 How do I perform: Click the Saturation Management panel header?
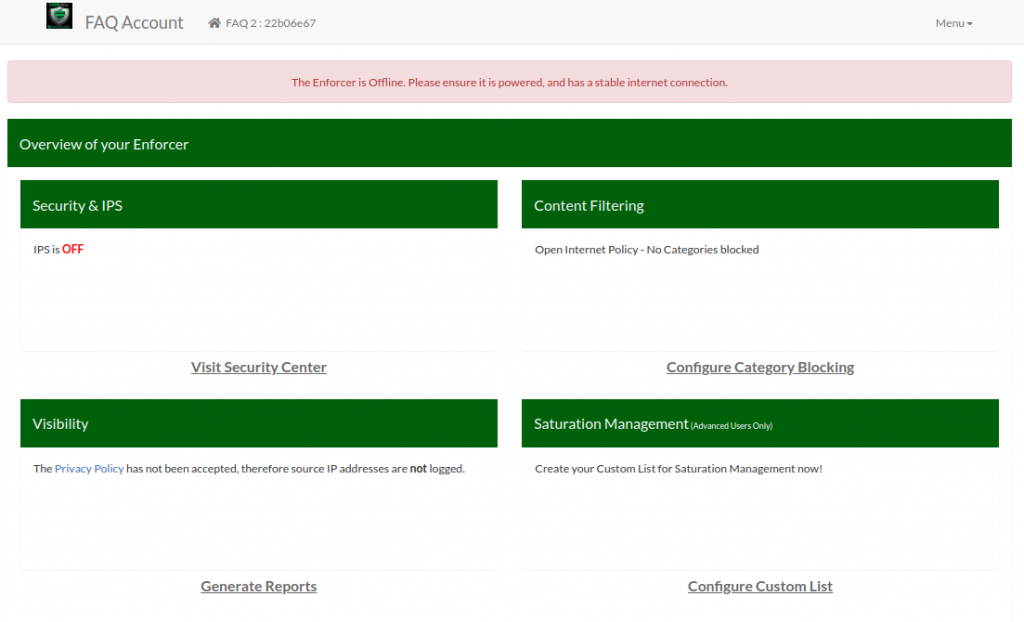click(760, 423)
